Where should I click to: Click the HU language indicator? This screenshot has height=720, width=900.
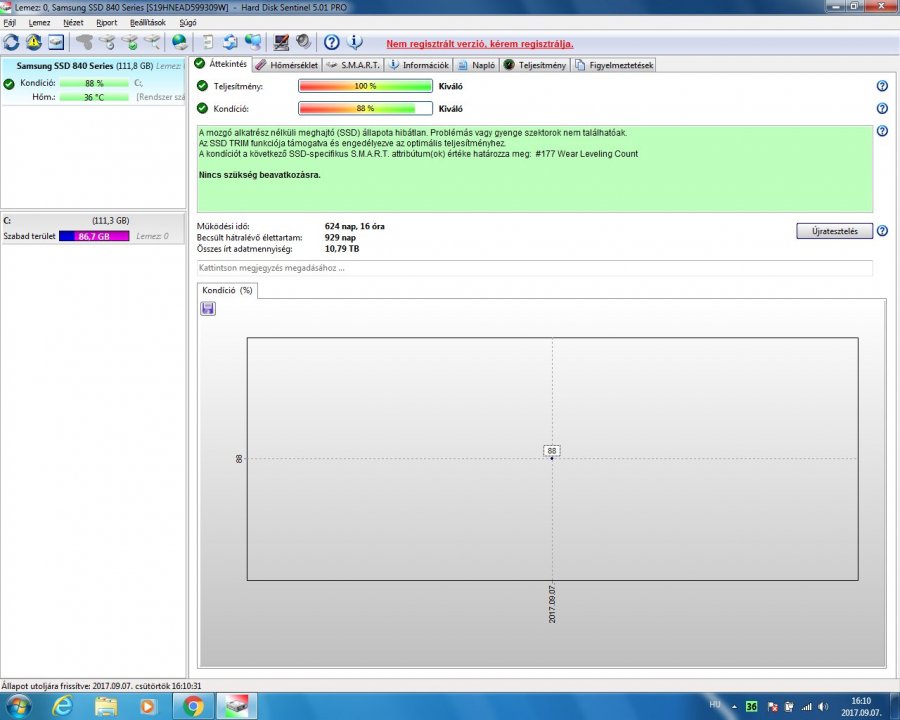pyautogui.click(x=715, y=704)
